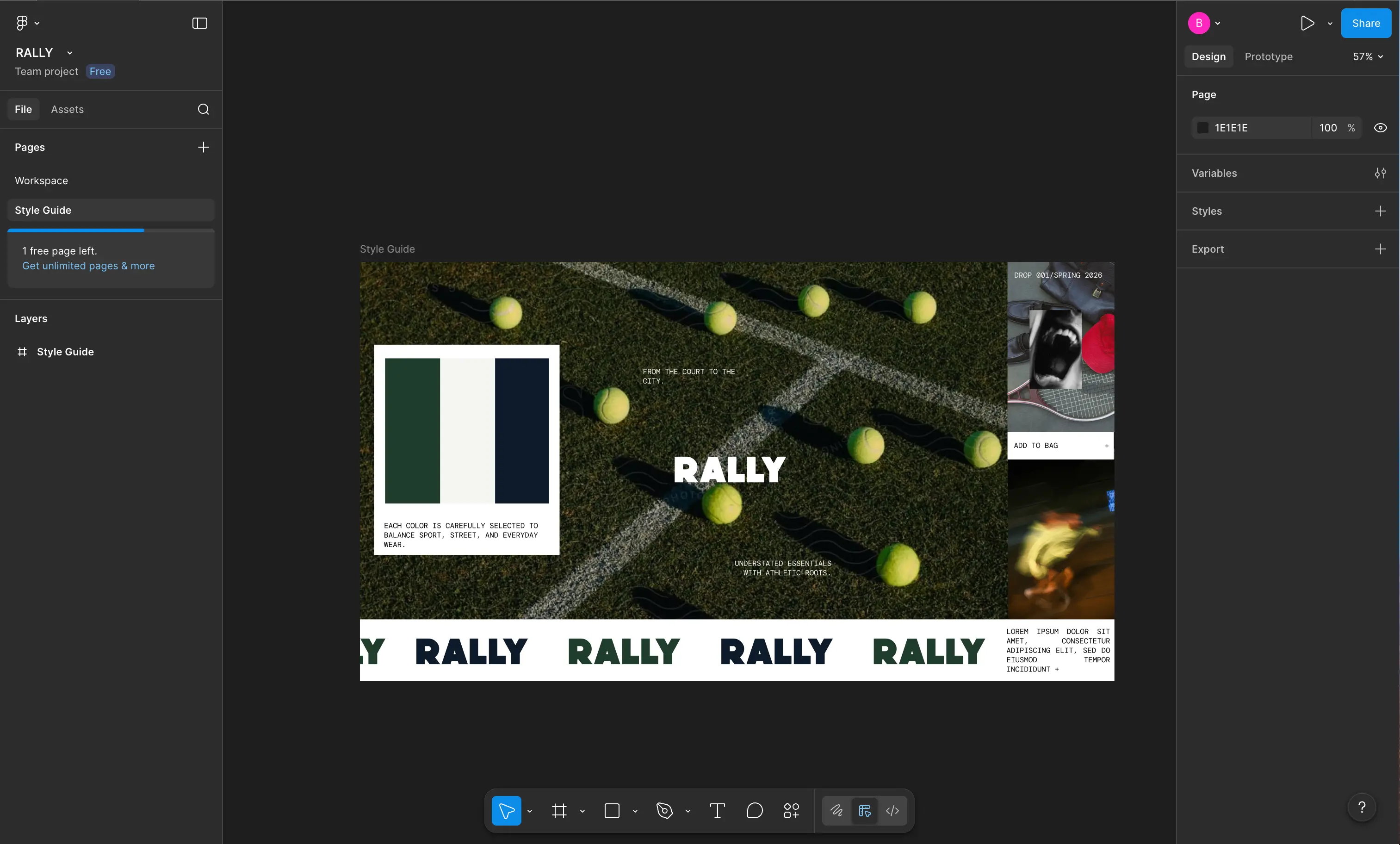
Task: Select the Workspace page
Action: pyautogui.click(x=42, y=180)
